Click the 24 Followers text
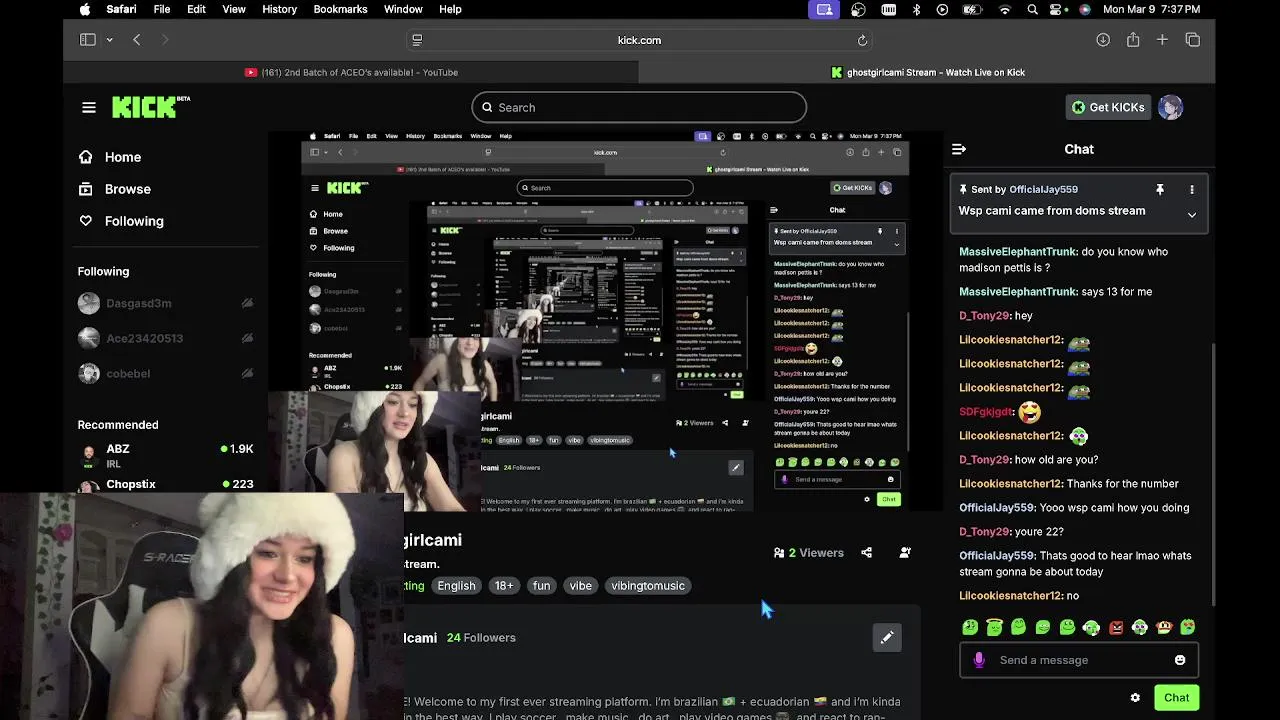1280x720 pixels. [481, 638]
